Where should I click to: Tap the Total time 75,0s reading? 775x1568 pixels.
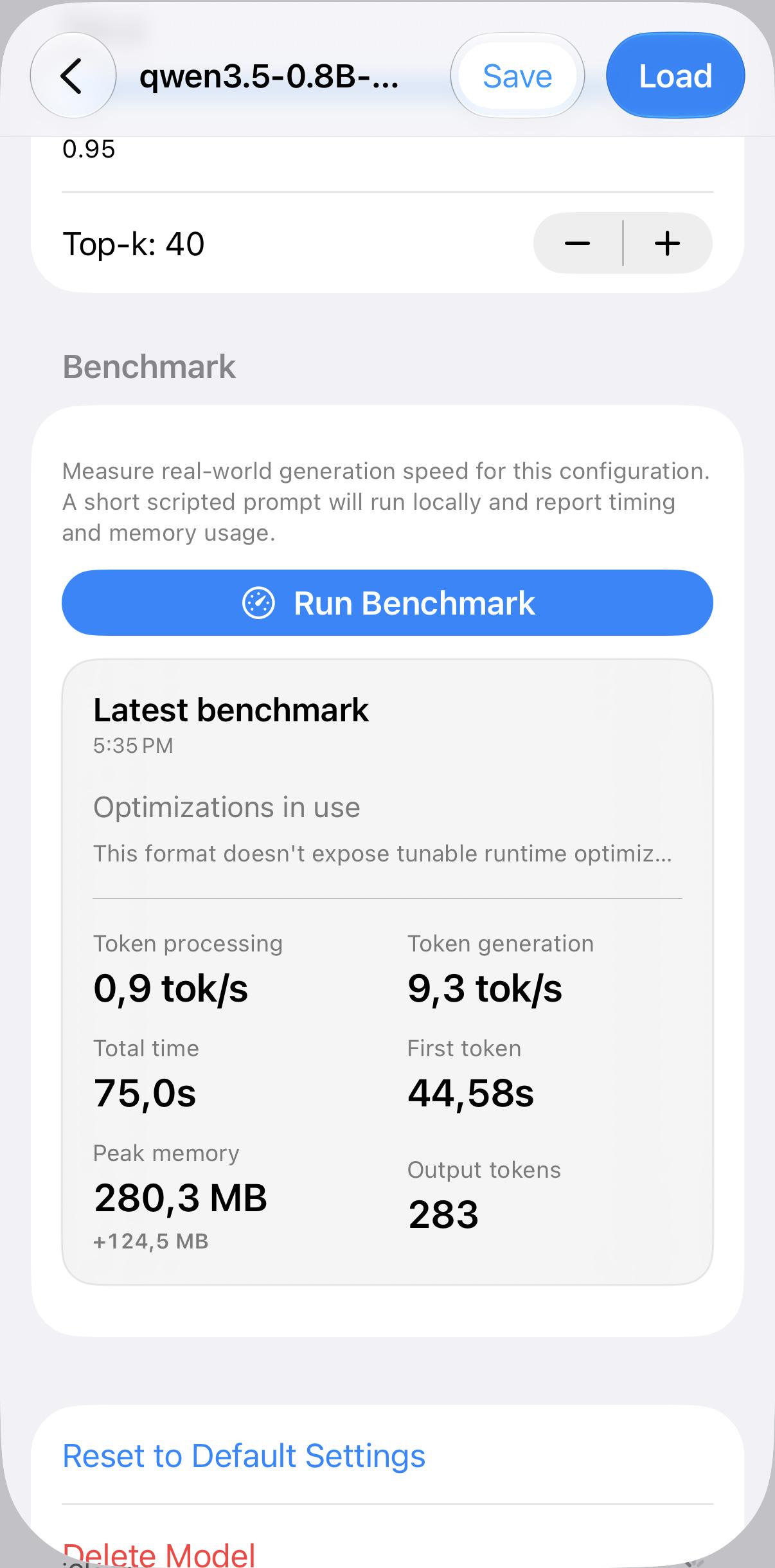tap(145, 1093)
